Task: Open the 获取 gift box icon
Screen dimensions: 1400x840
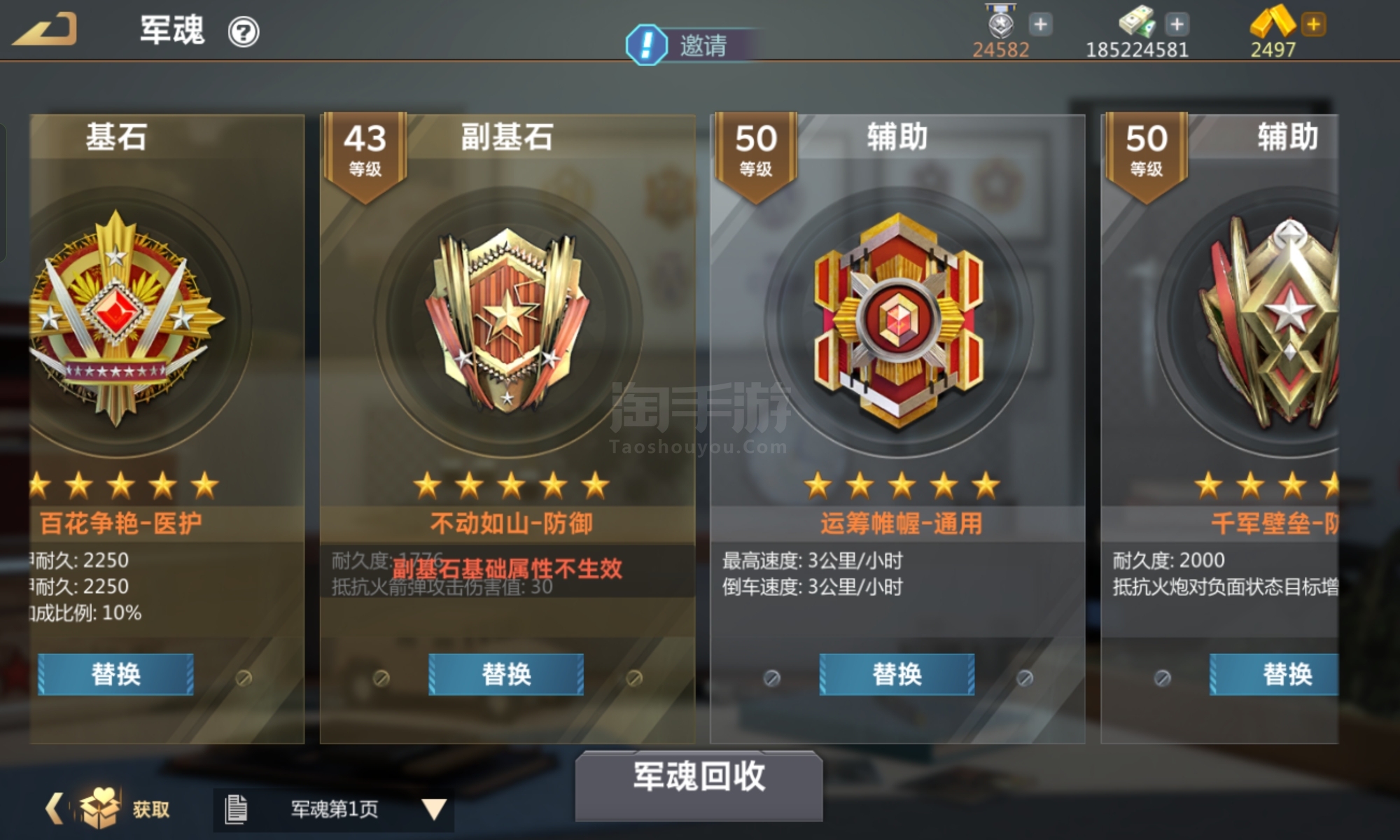Action: 99,807
